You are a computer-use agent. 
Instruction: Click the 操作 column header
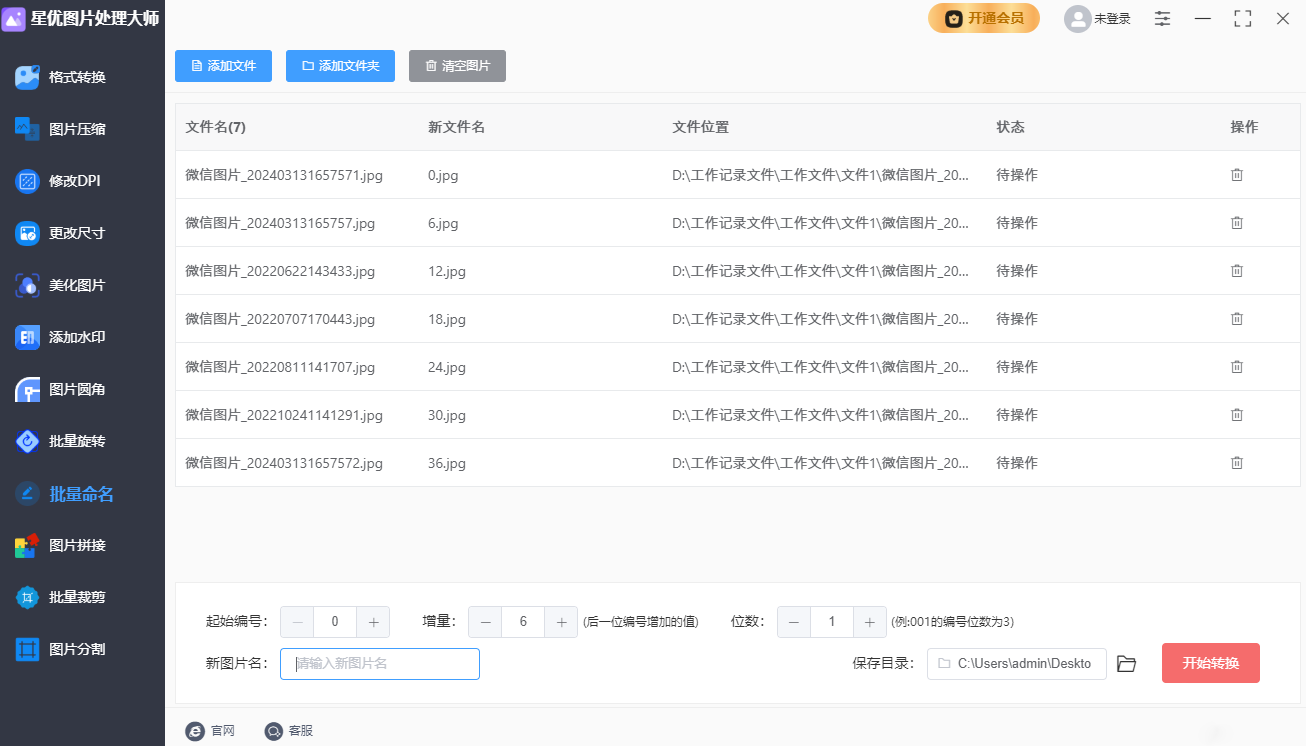(1244, 127)
